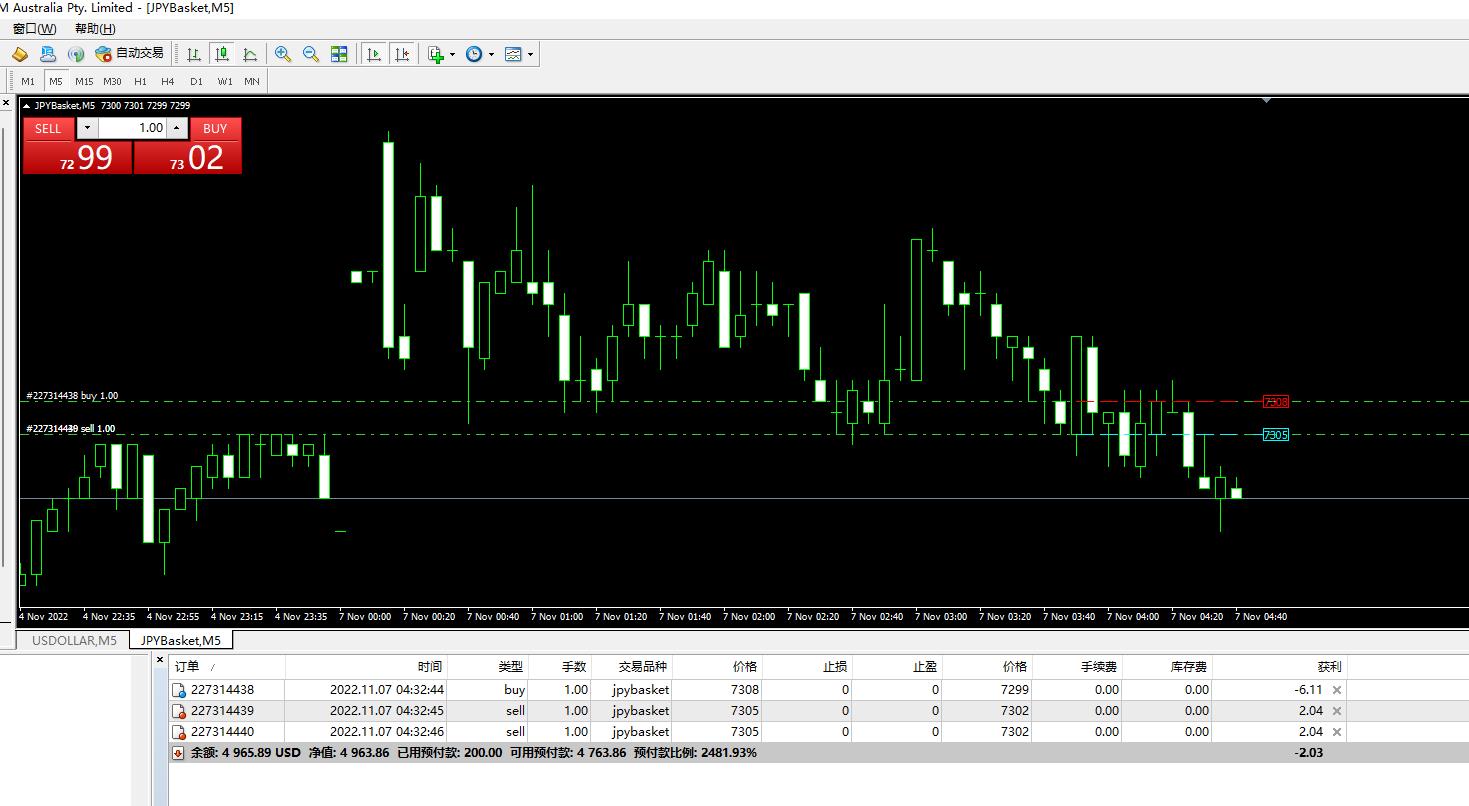Screen dimensions: 1469x806
Task: Open the signals radio-wave icon
Action: (x=76, y=54)
